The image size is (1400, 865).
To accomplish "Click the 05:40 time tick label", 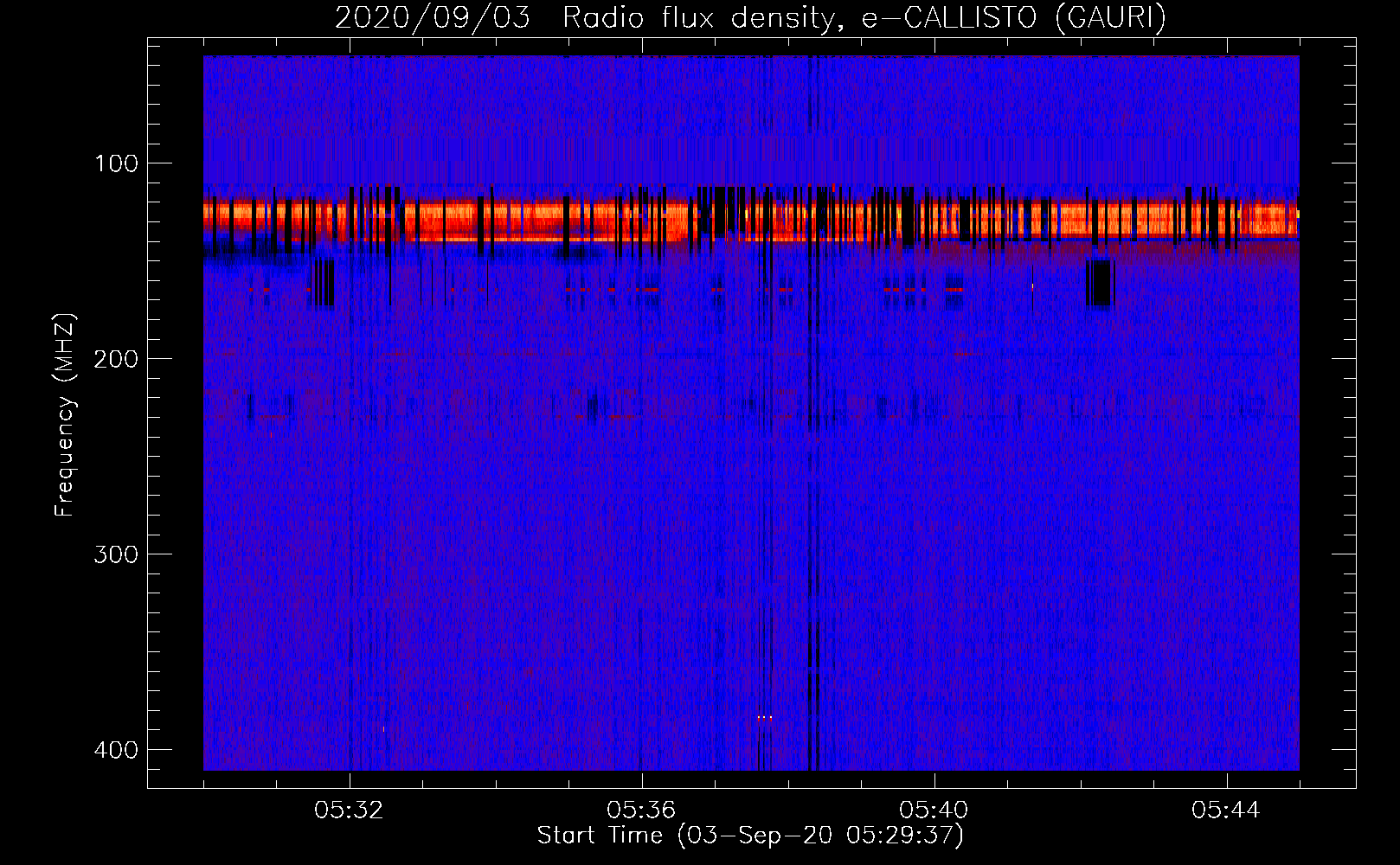I will coord(934,811).
